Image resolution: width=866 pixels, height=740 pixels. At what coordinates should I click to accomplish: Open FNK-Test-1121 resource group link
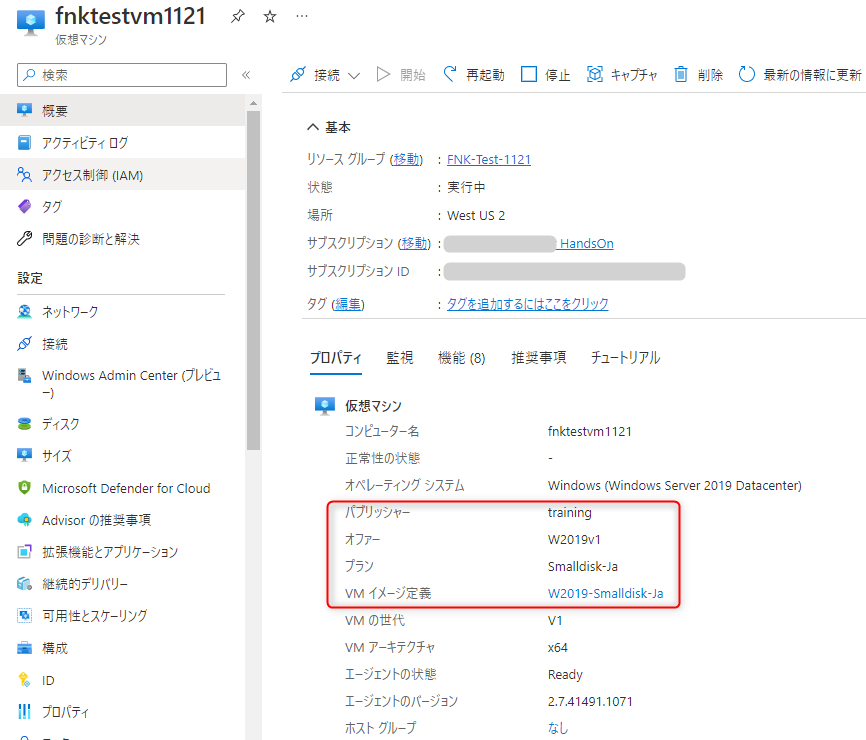click(489, 160)
